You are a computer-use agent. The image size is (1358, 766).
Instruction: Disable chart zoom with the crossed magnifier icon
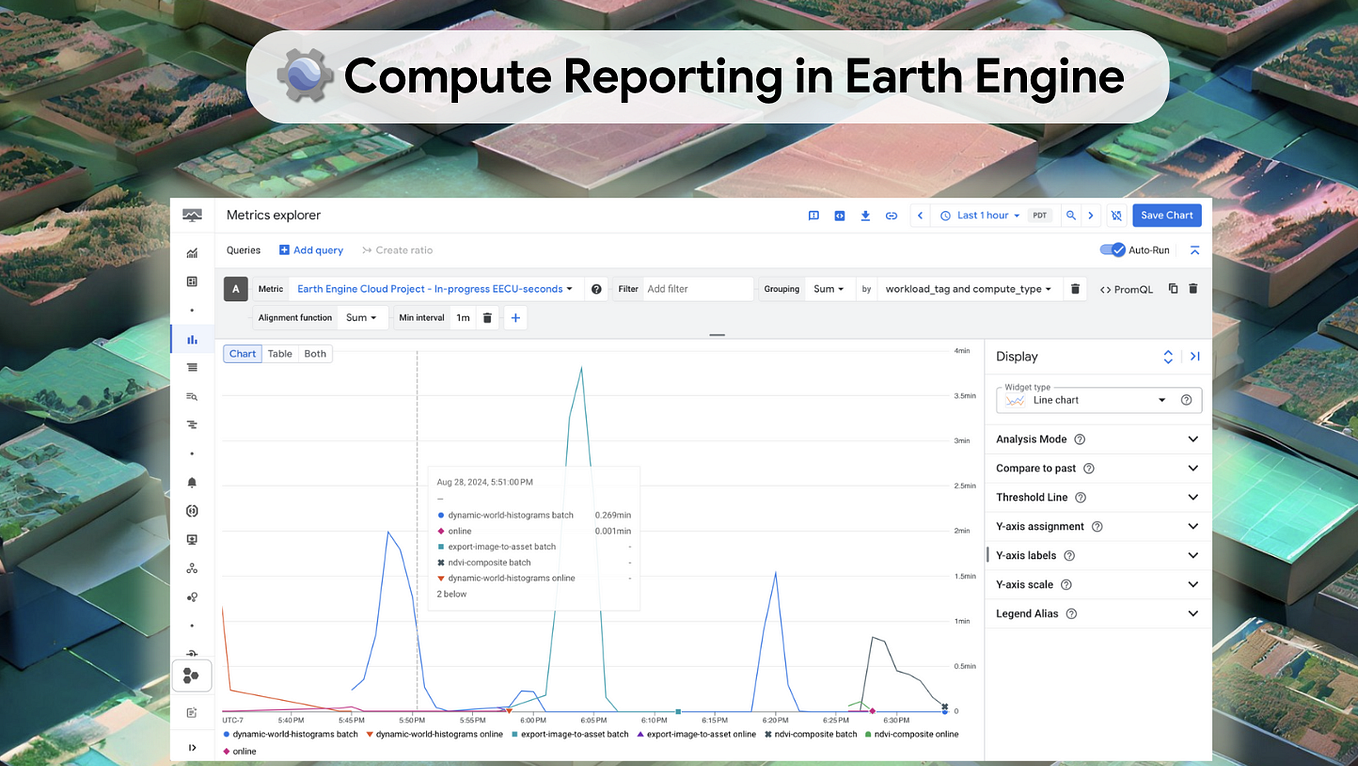point(1116,215)
